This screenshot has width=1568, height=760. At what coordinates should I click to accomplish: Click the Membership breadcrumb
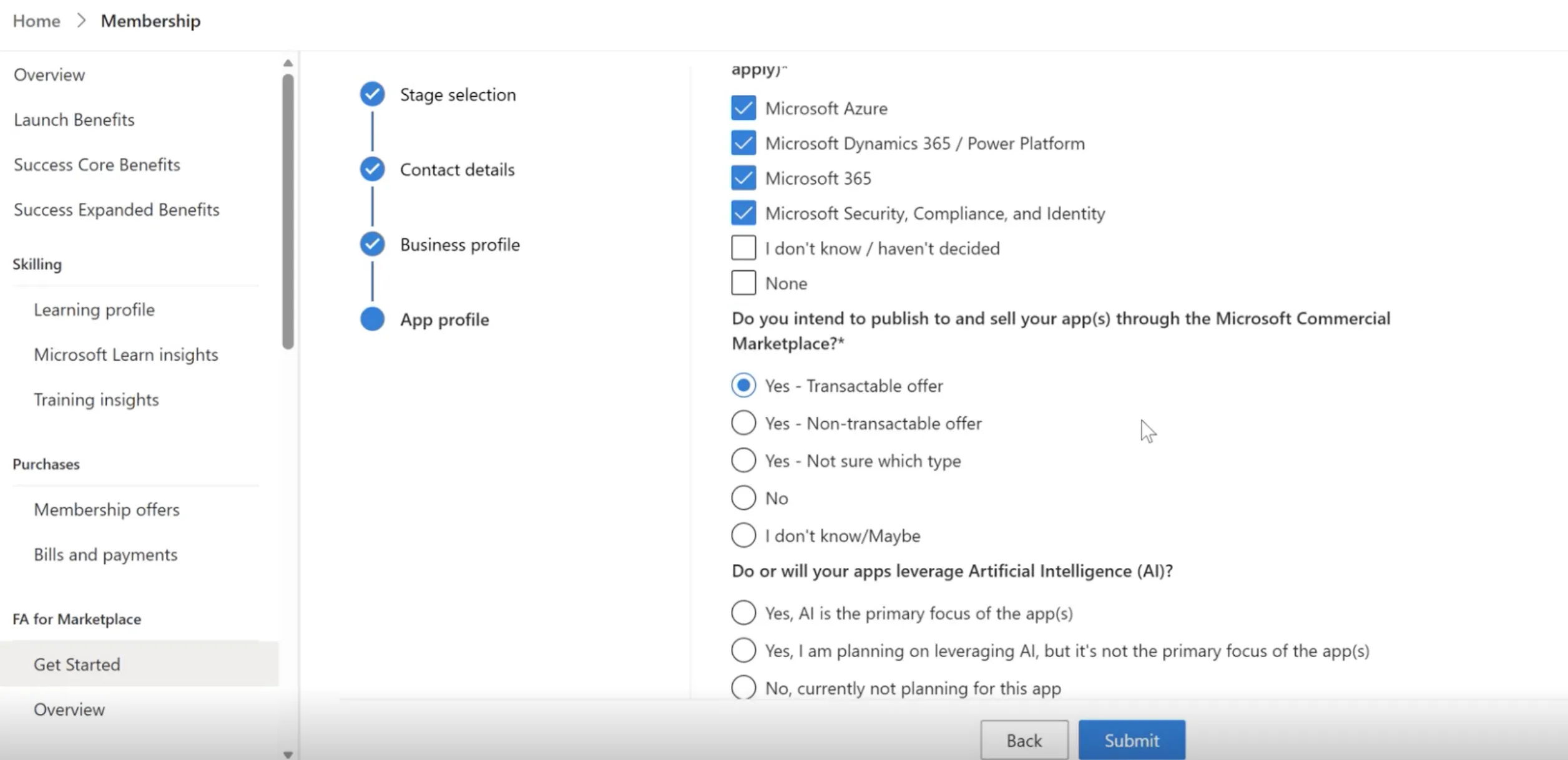pos(150,21)
